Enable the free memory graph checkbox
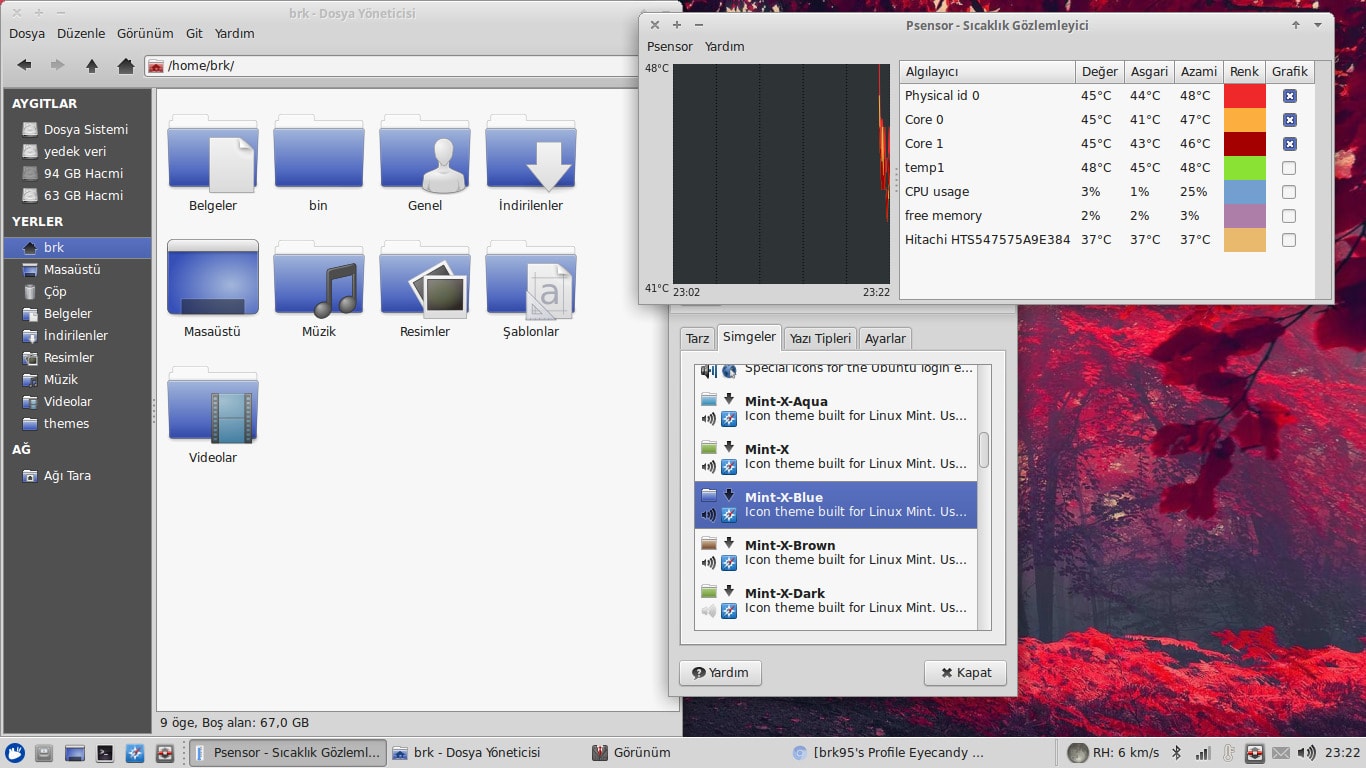1366x768 pixels. [1290, 215]
